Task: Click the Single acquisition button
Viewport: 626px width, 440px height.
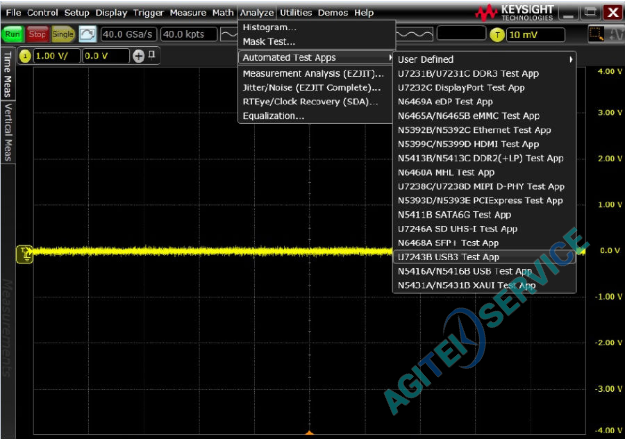Action: [62, 34]
